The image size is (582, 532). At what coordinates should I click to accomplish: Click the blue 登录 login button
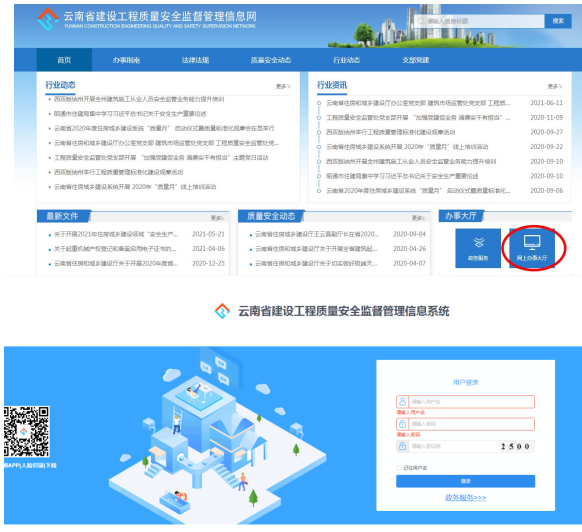click(465, 481)
